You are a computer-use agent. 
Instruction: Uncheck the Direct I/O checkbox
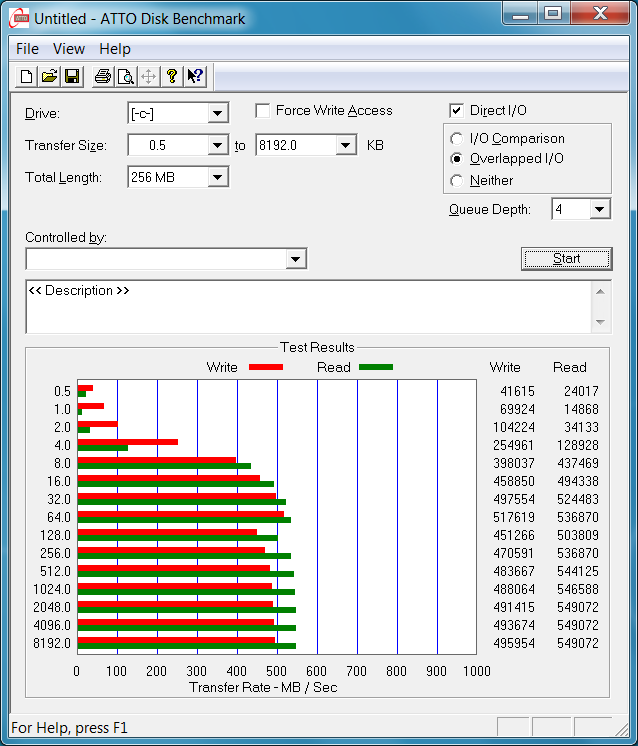[x=457, y=111]
